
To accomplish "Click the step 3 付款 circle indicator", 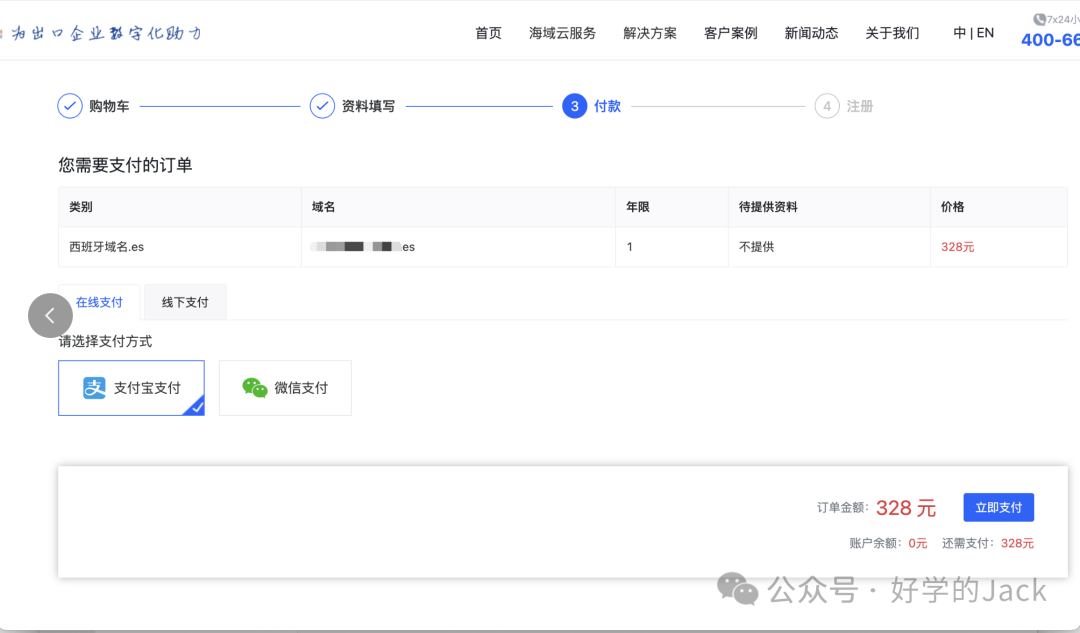I will 573,105.
